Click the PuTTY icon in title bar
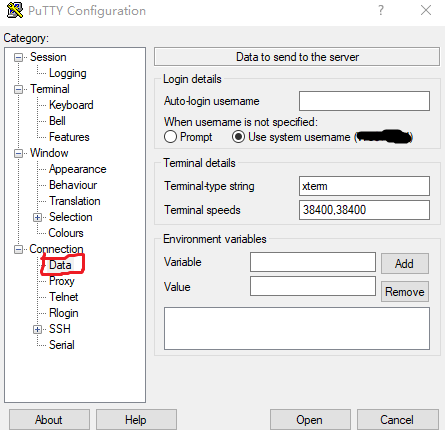Screen dimensions: 445x430 [15, 10]
